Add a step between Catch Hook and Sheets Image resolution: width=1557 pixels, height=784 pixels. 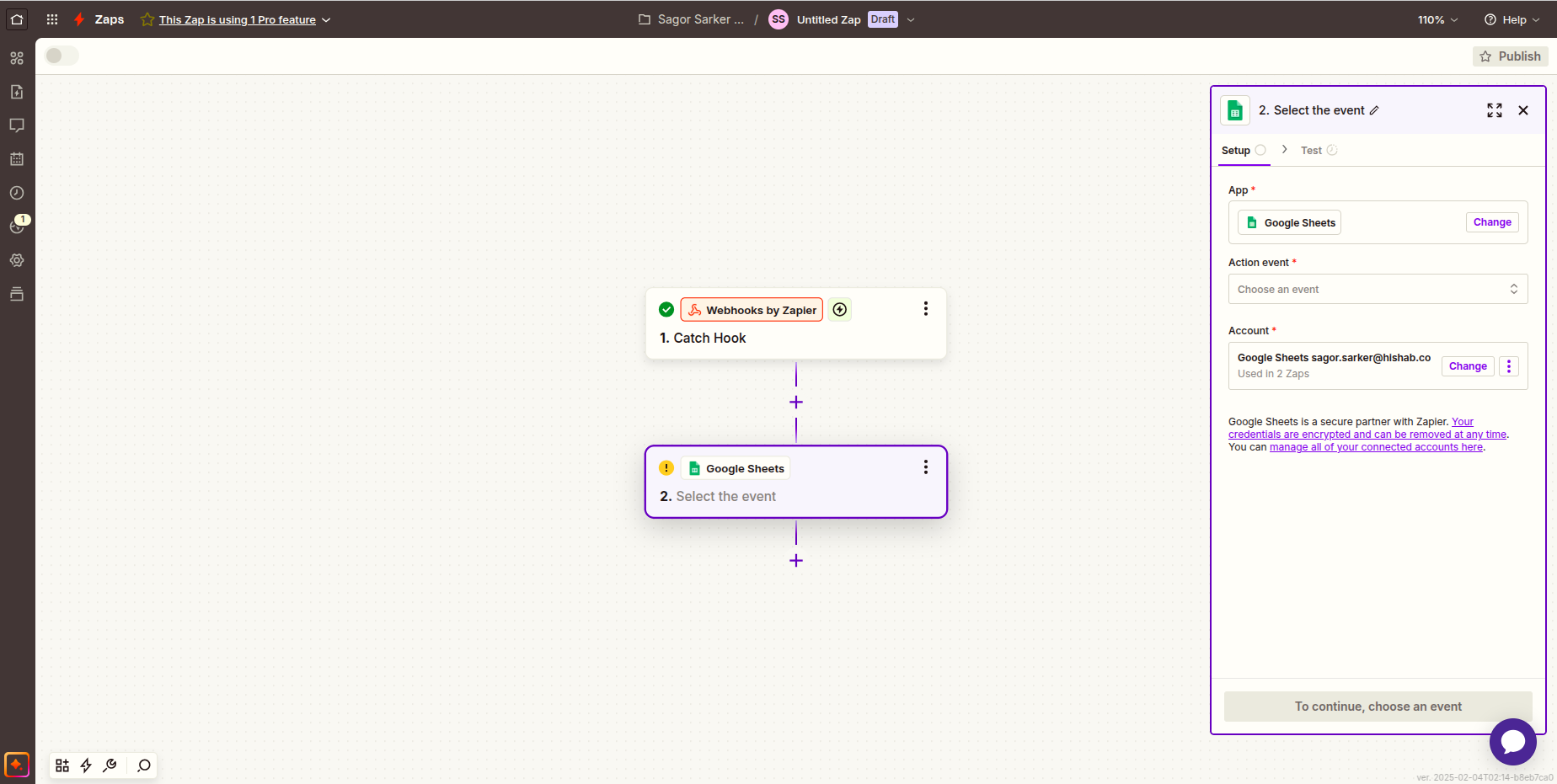[x=796, y=403]
